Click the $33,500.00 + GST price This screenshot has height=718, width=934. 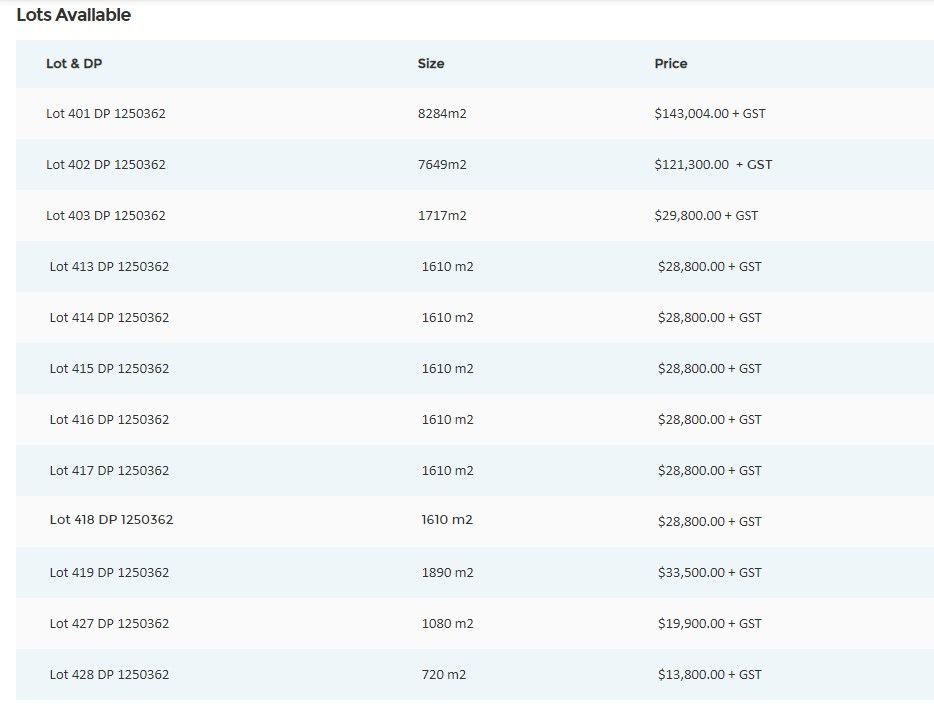(709, 573)
